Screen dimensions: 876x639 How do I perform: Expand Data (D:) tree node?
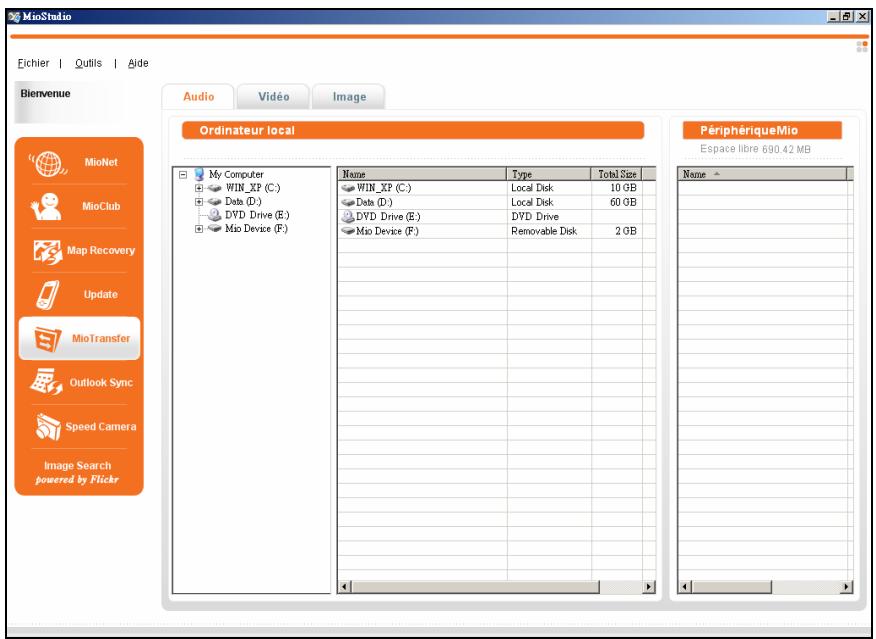tap(199, 202)
